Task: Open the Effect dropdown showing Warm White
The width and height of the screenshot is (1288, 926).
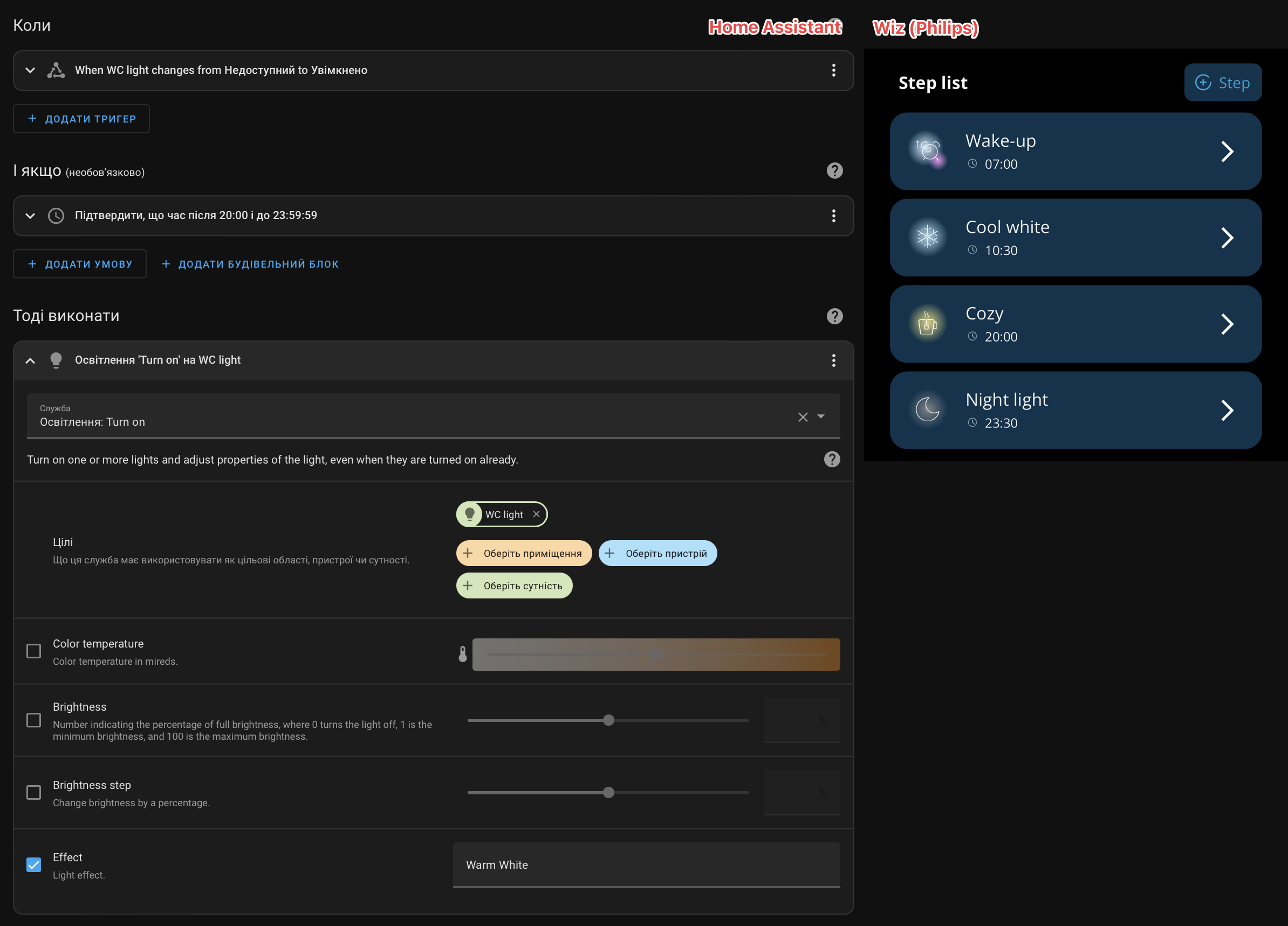Action: click(x=646, y=864)
